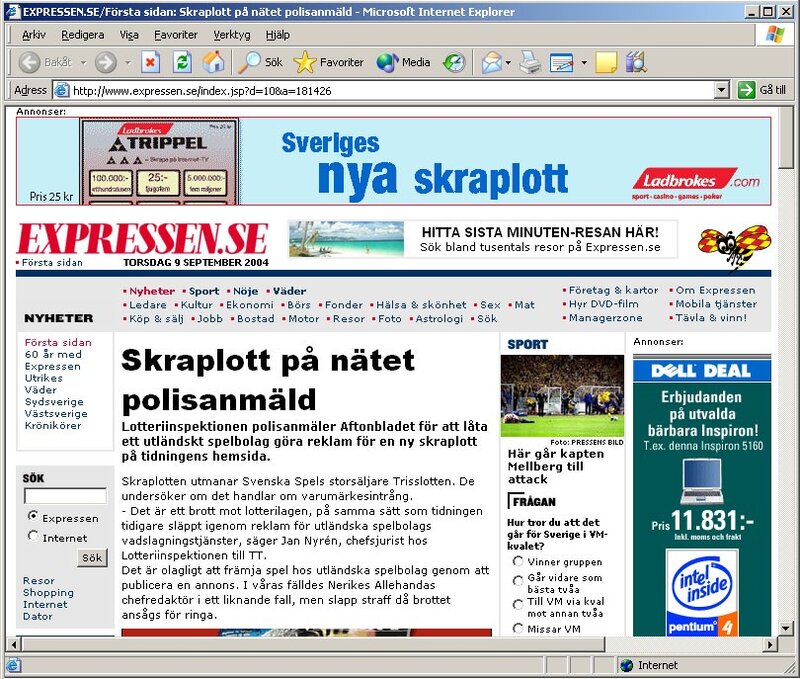Click the Back arrow toolbar icon
This screenshot has height=679, width=800.
click(x=29, y=63)
